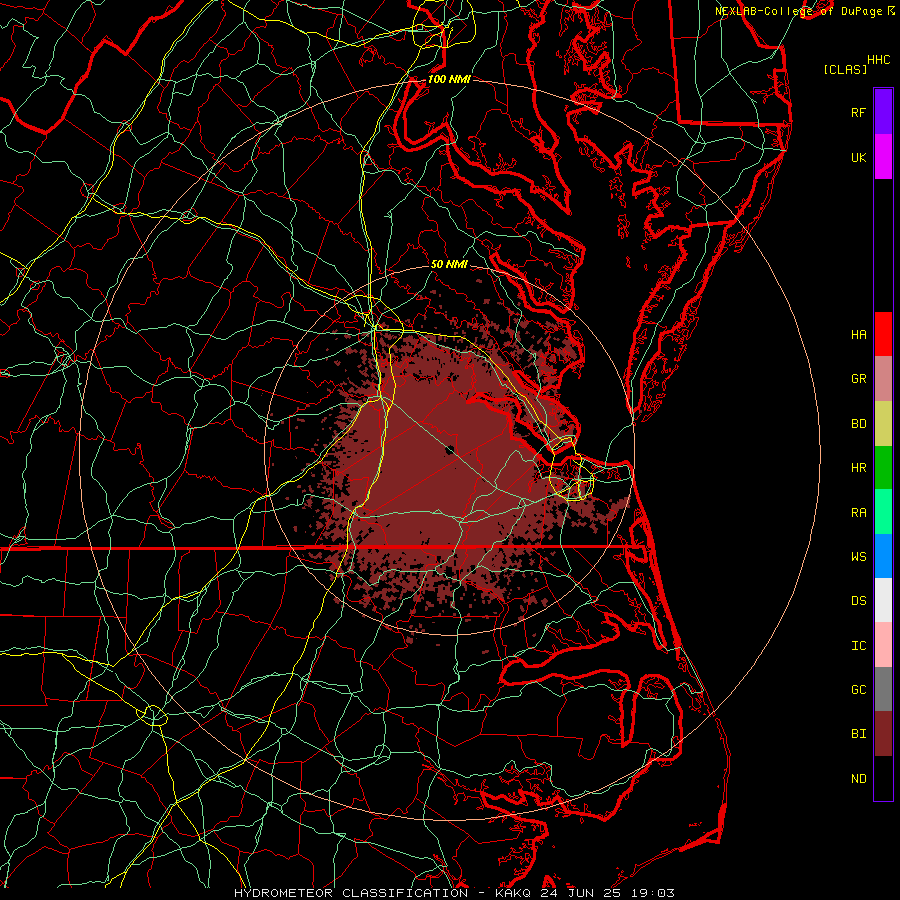Select the GR pink legend swatch

(883, 379)
